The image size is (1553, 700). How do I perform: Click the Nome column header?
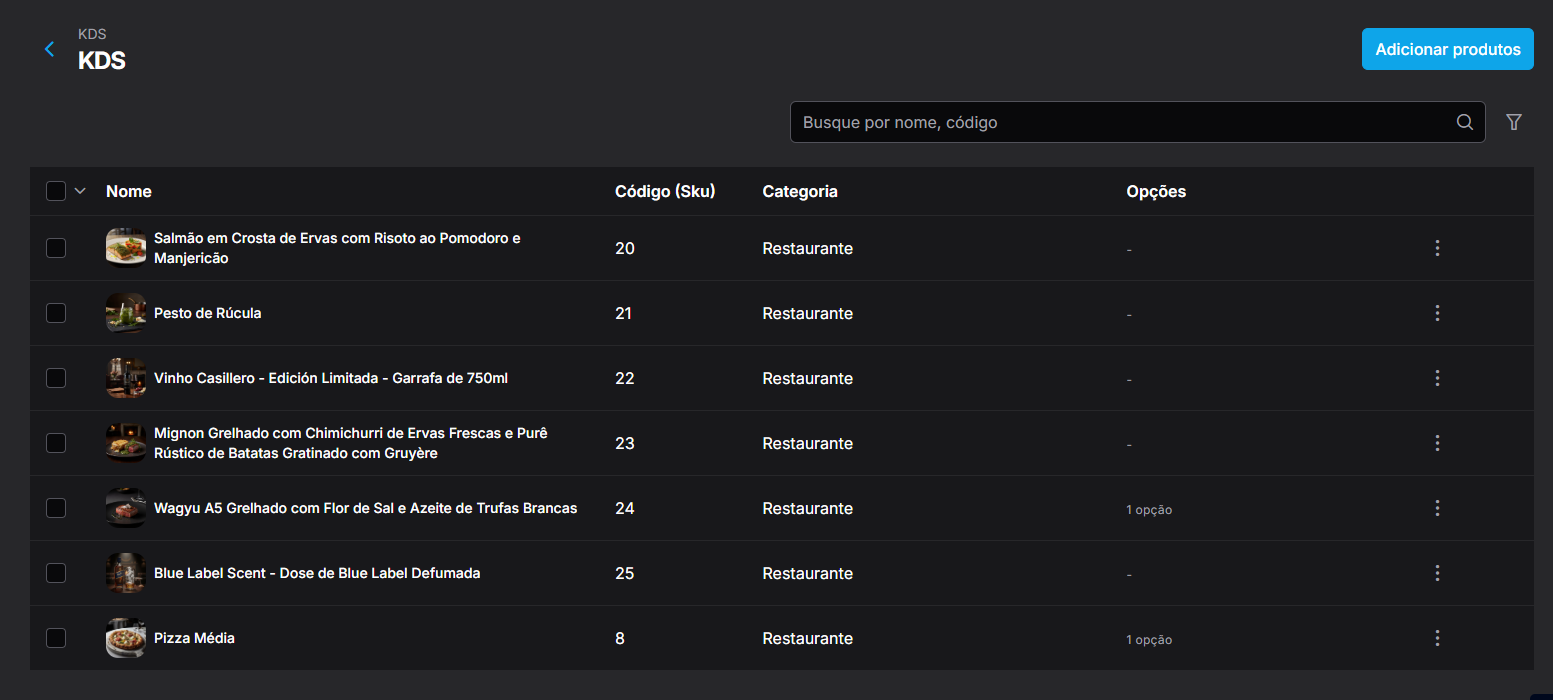[129, 191]
